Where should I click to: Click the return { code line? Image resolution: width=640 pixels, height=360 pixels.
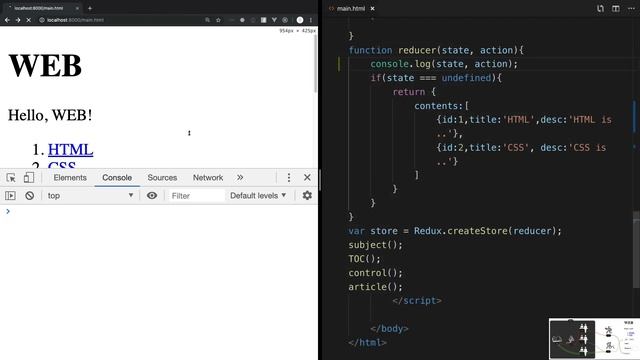tap(414, 92)
